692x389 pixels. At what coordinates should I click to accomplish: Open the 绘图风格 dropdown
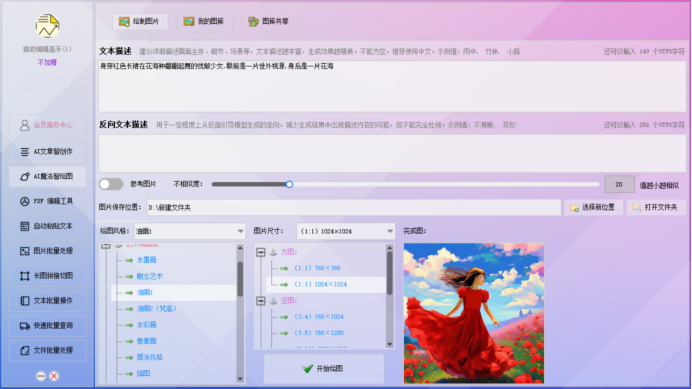click(x=190, y=231)
